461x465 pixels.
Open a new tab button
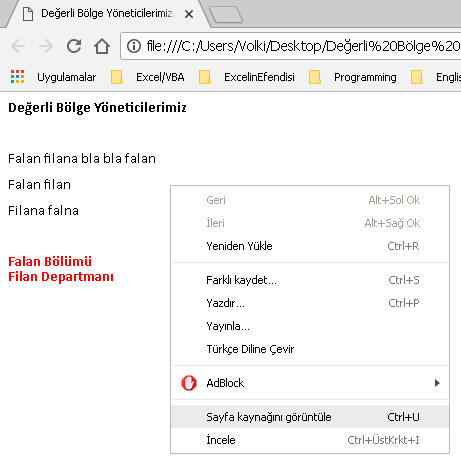226,15
